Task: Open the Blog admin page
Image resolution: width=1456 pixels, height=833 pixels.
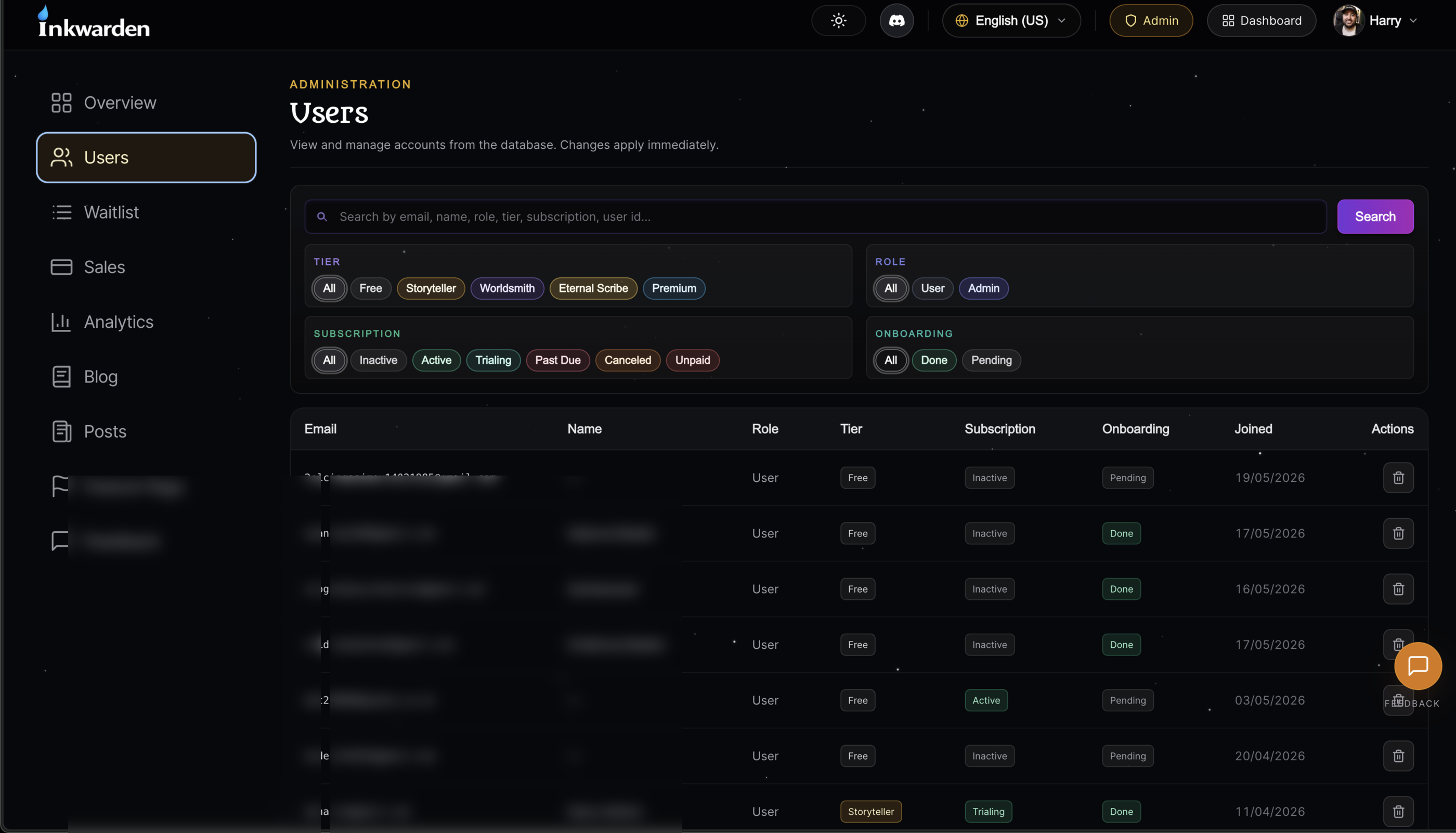Action: point(100,377)
